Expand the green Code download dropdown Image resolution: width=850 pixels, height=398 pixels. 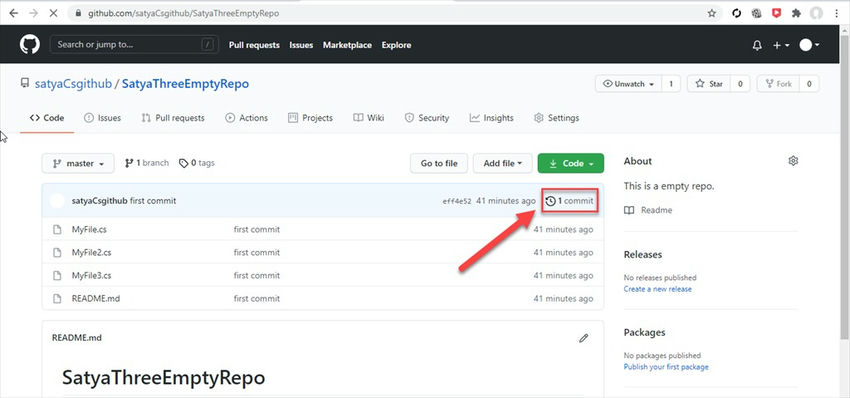coord(571,163)
